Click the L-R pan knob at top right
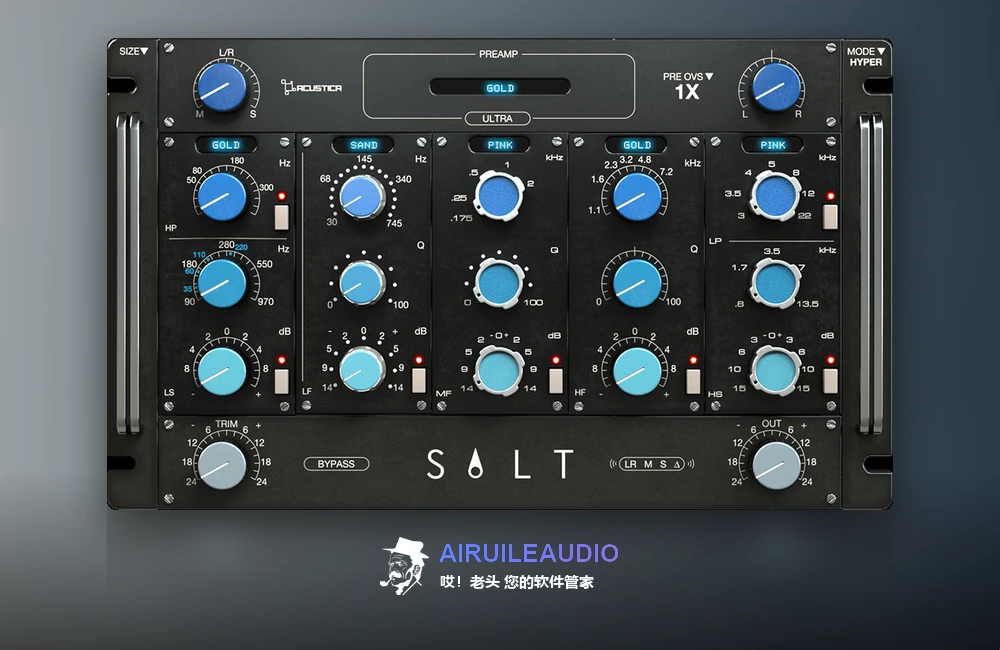Viewport: 1000px width, 650px height. 776,87
